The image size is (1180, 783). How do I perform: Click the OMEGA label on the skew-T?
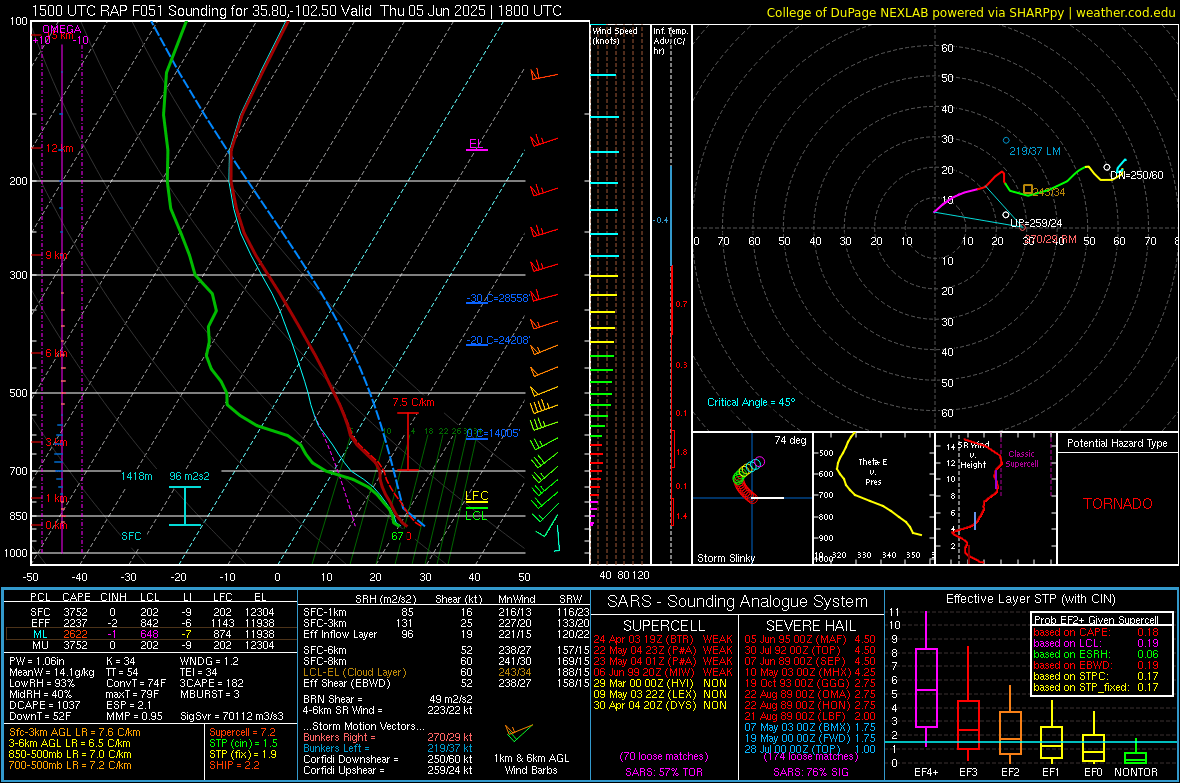62,29
